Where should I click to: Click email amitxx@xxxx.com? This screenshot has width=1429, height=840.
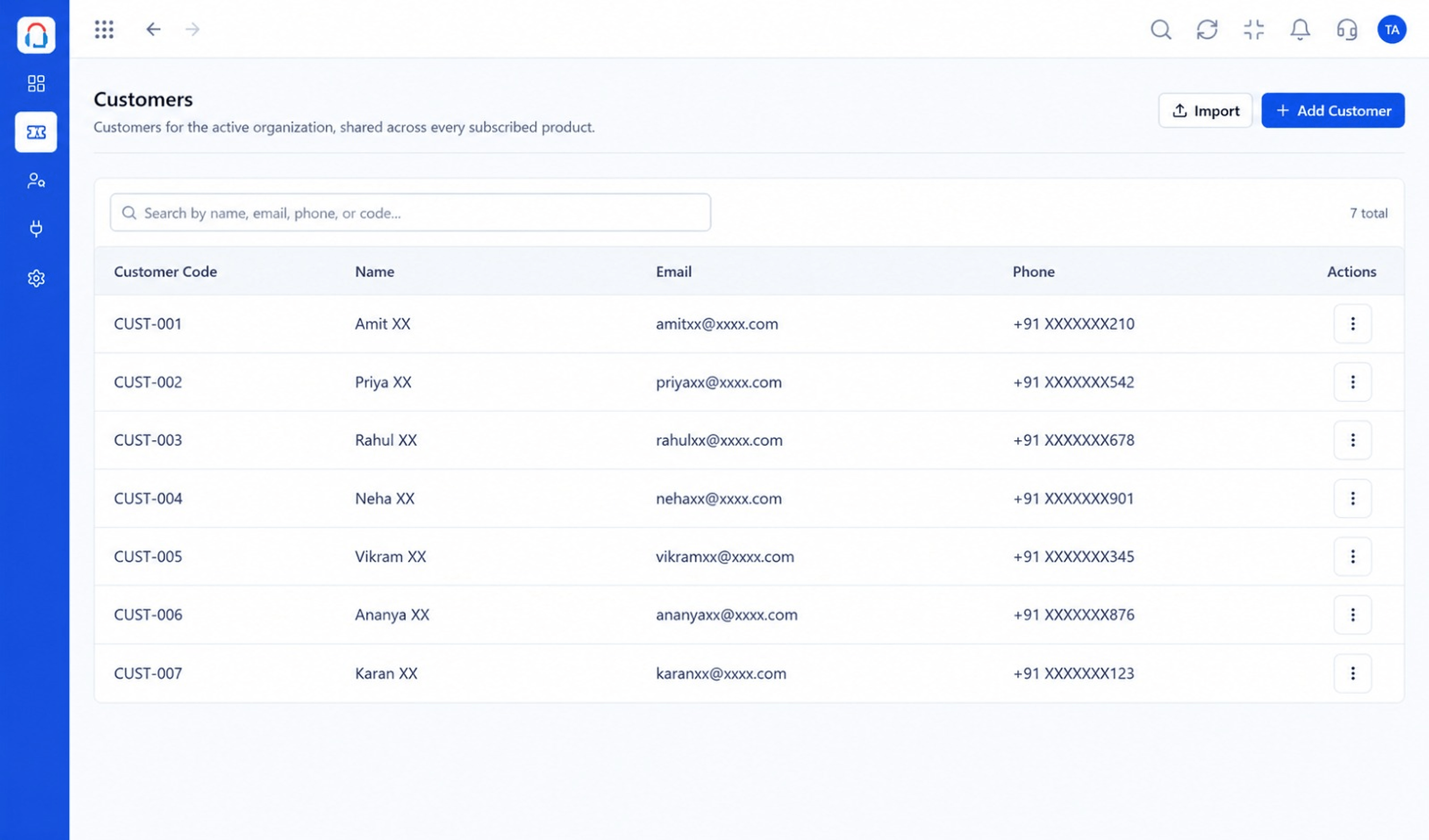click(x=717, y=324)
